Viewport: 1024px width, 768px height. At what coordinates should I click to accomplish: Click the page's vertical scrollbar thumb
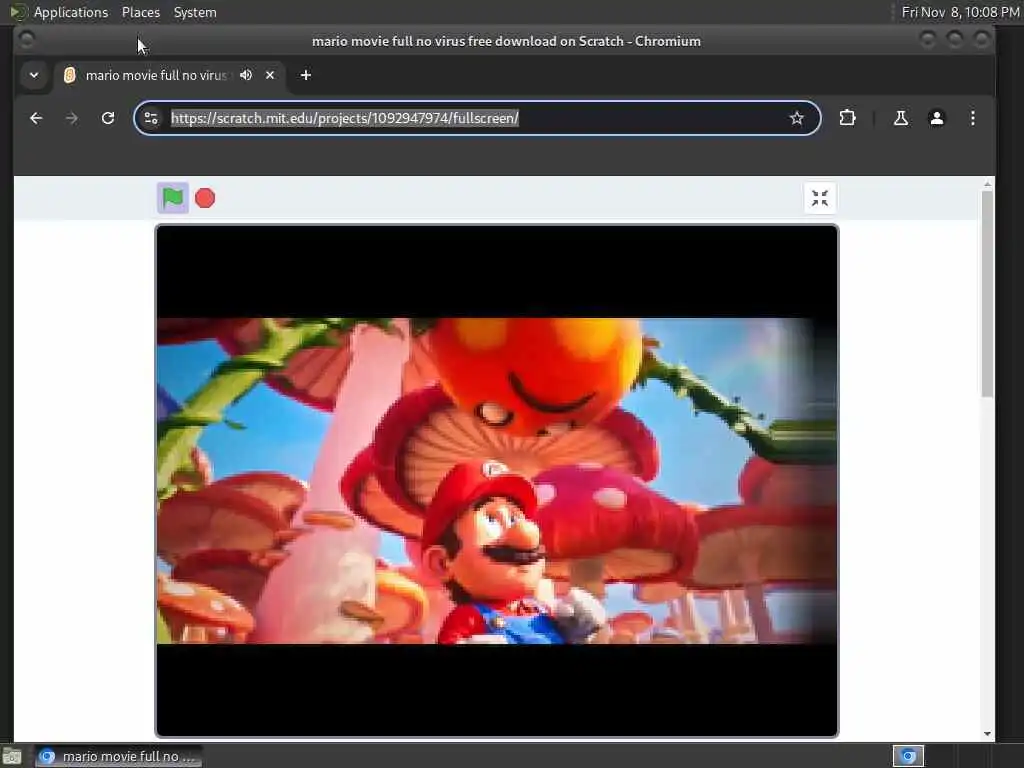(987, 293)
